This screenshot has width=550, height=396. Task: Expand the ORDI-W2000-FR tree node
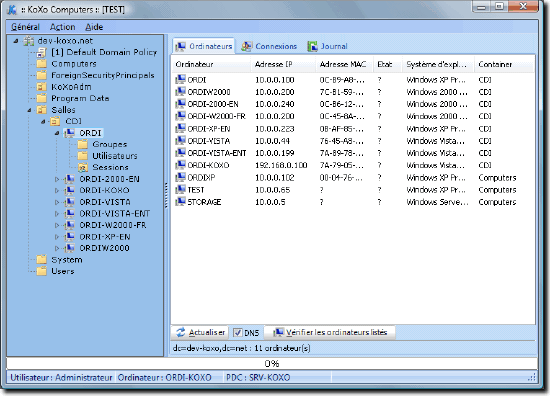[x=57, y=225]
